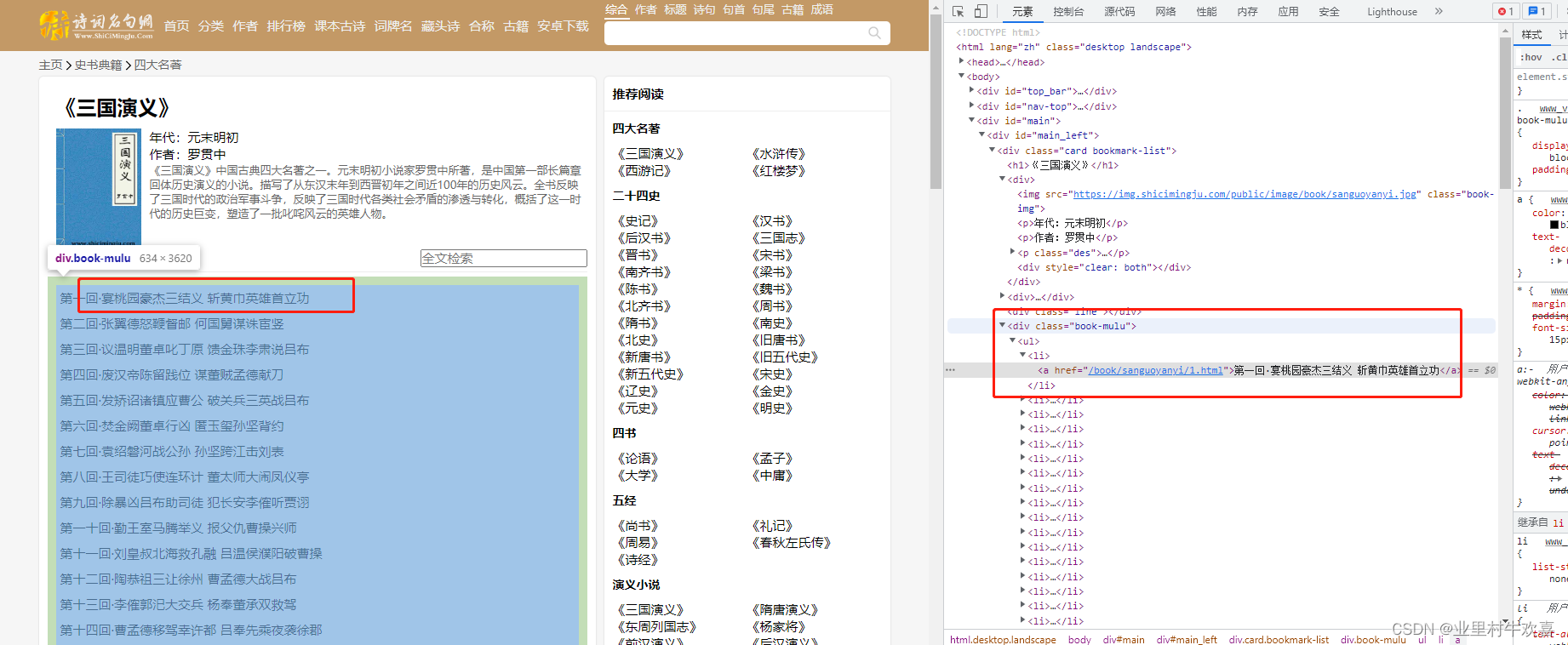Focus the site header search box
1568x645 pixels.
(747, 33)
